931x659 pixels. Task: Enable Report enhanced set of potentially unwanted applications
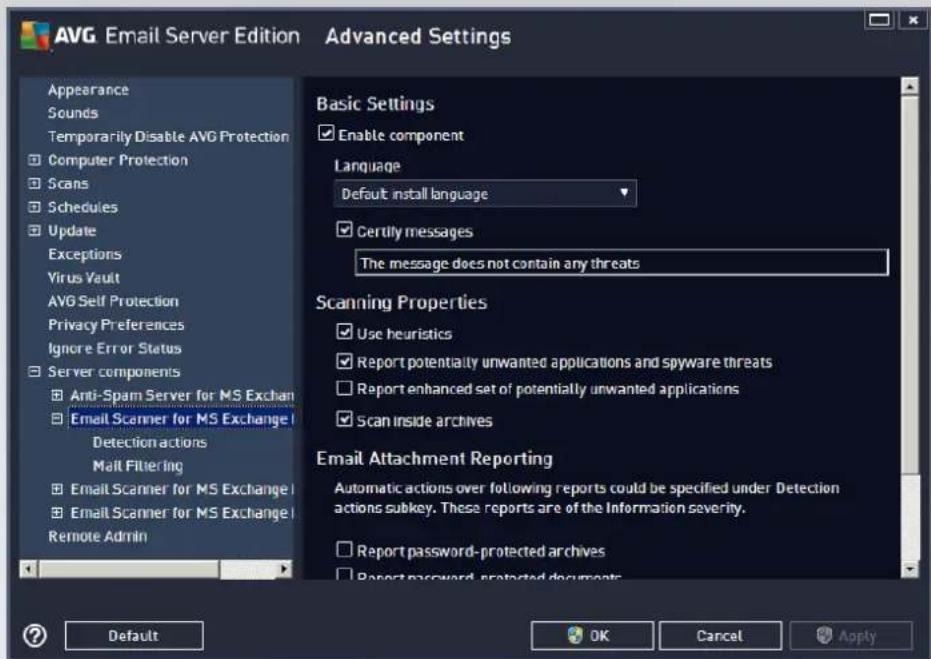tap(344, 388)
